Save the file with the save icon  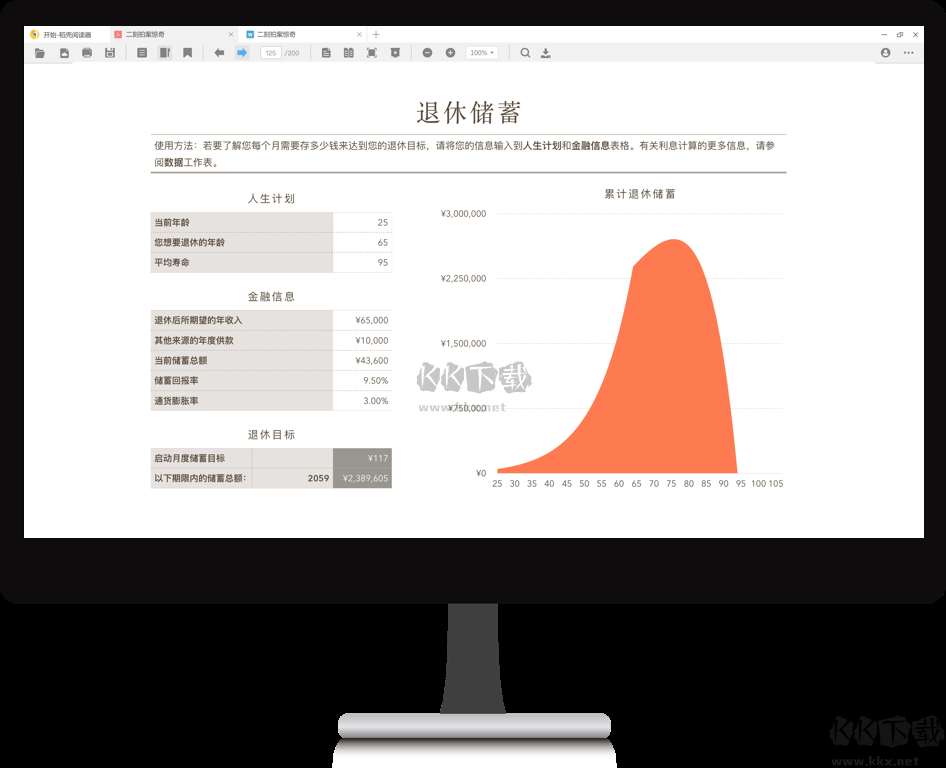click(x=109, y=53)
